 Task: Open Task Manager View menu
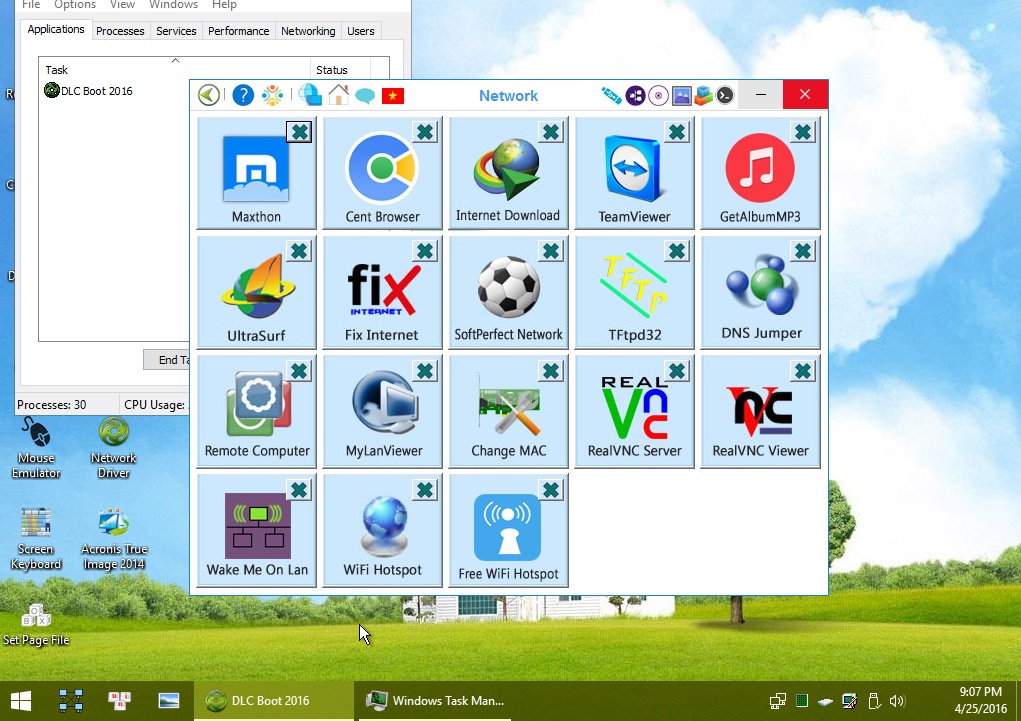click(122, 5)
